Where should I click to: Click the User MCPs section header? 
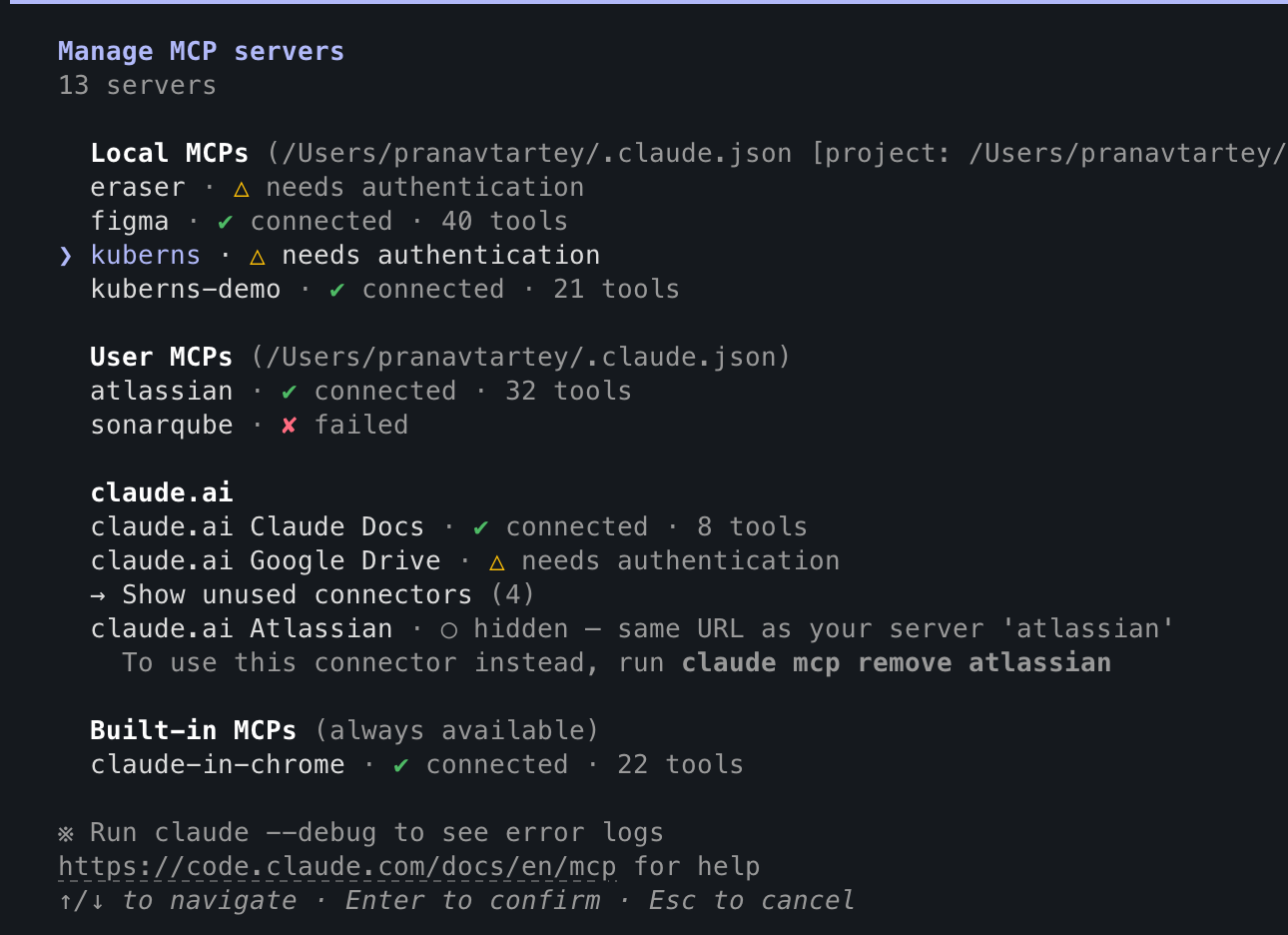(x=162, y=358)
